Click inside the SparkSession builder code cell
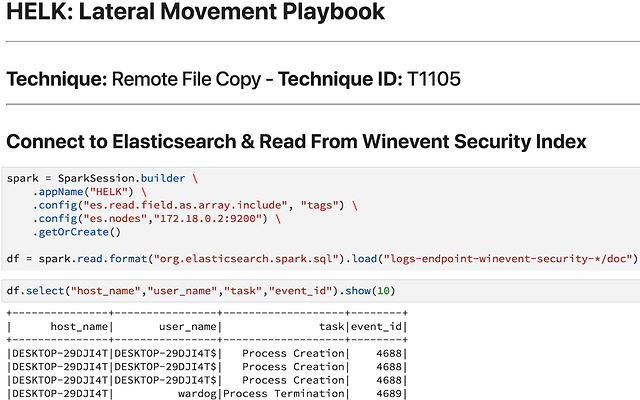640x400 pixels. click(321, 218)
